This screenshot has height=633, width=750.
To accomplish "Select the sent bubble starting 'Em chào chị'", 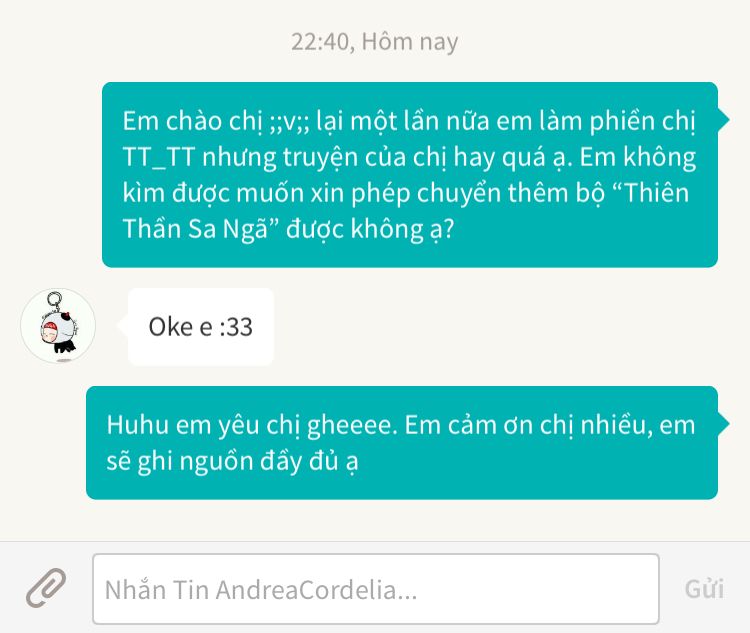I will point(410,175).
